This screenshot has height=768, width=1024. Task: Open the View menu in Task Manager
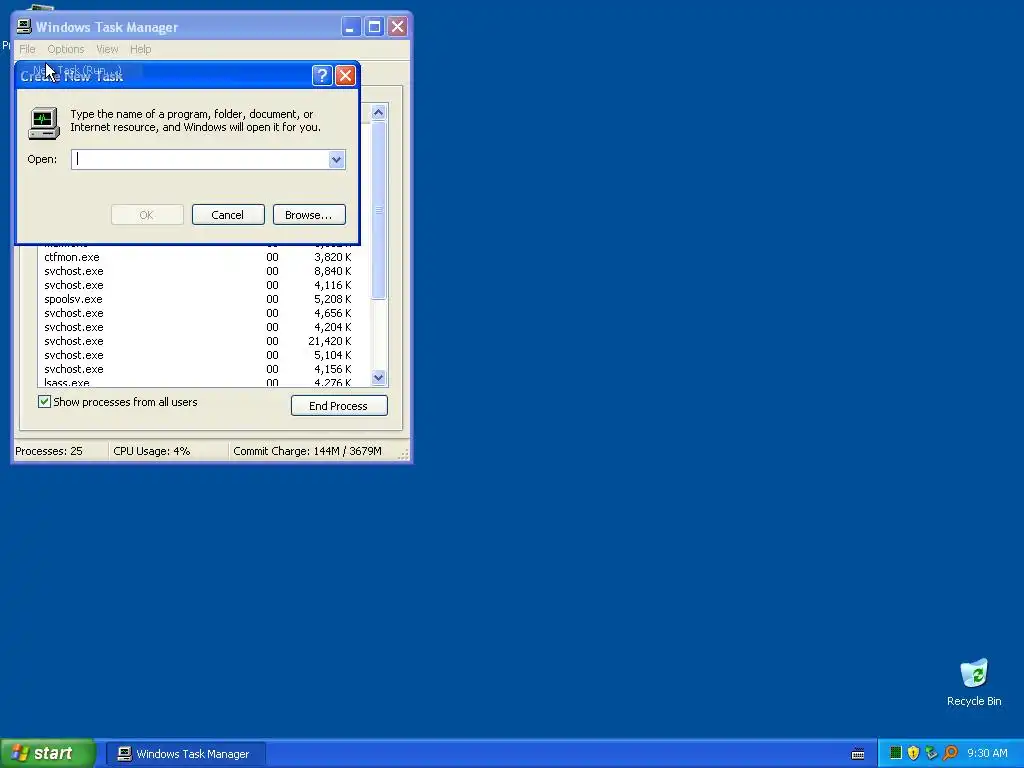[x=107, y=49]
